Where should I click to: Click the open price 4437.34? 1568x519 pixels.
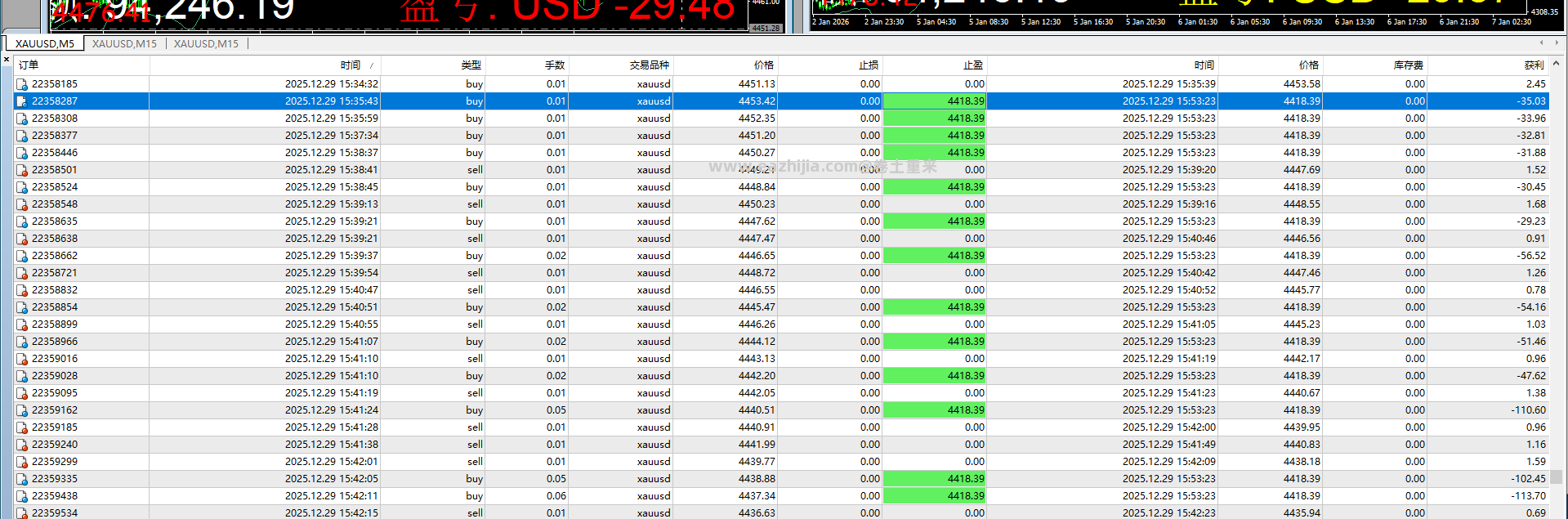pos(757,496)
